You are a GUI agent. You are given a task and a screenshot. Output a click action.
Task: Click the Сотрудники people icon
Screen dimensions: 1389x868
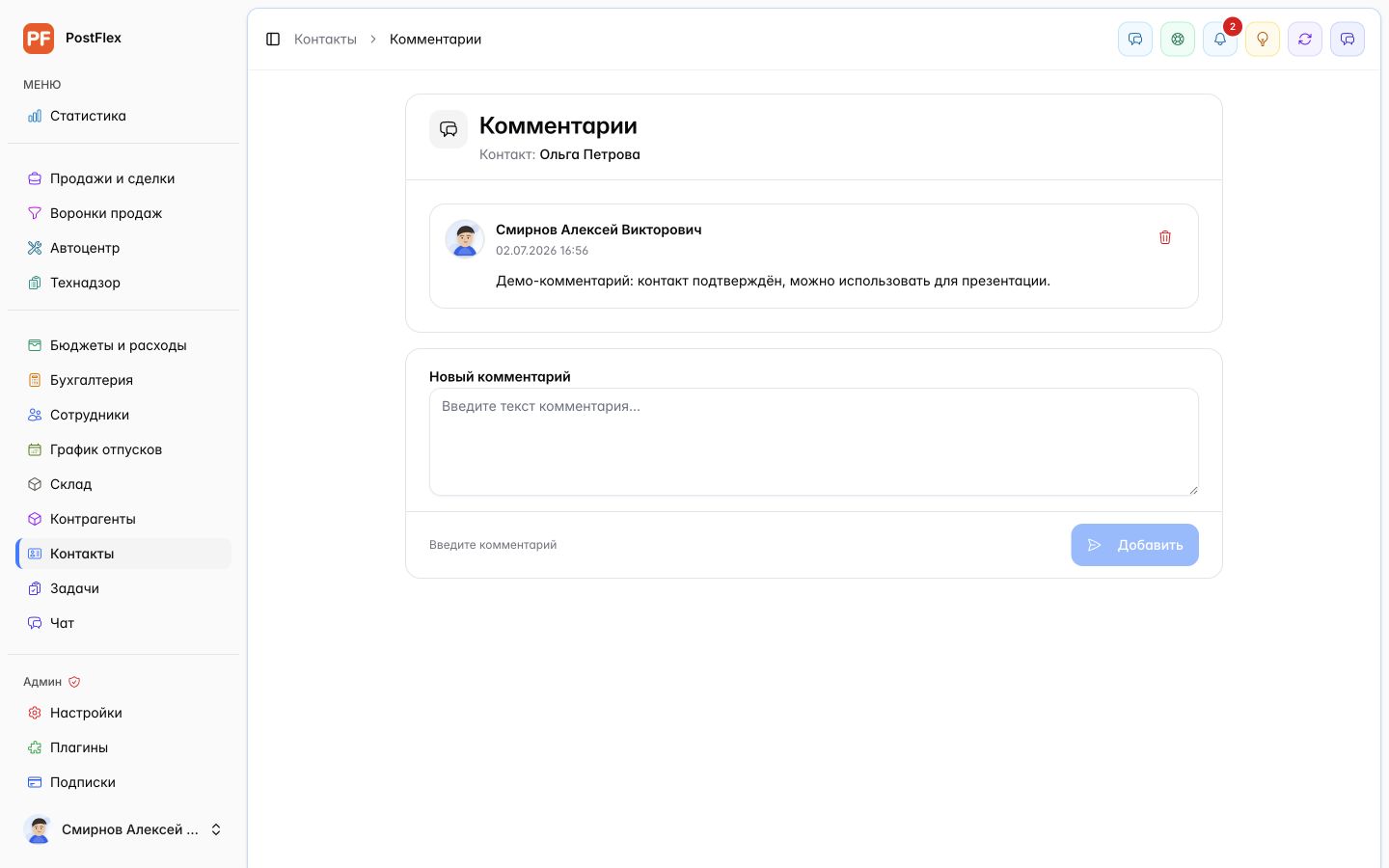(x=35, y=415)
